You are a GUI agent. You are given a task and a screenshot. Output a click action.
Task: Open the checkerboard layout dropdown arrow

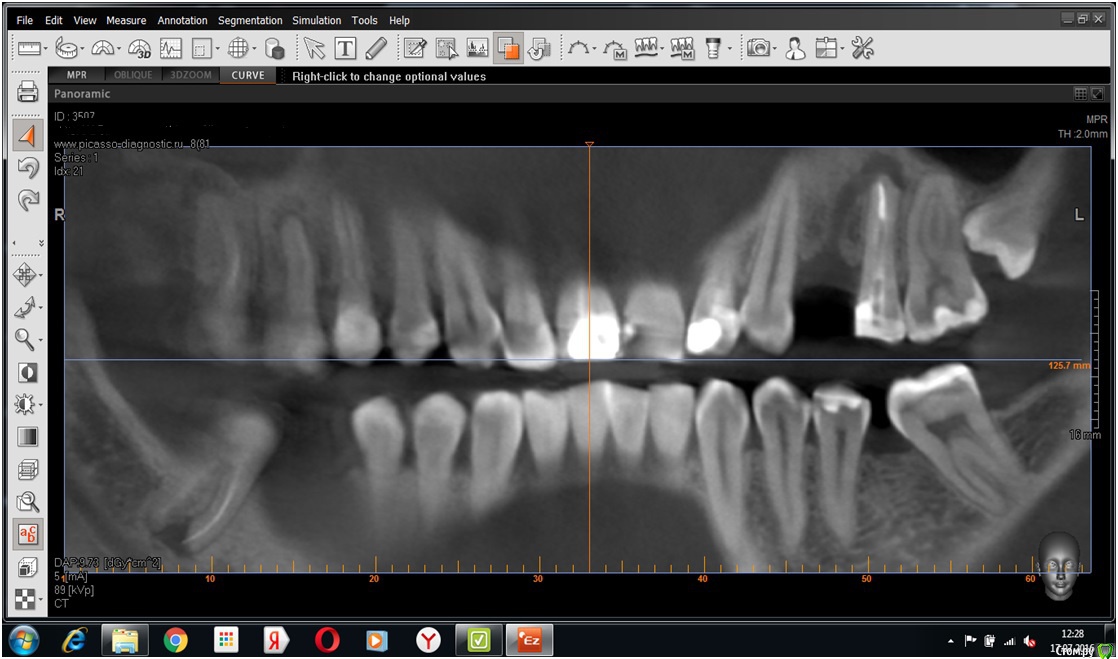tap(41, 600)
